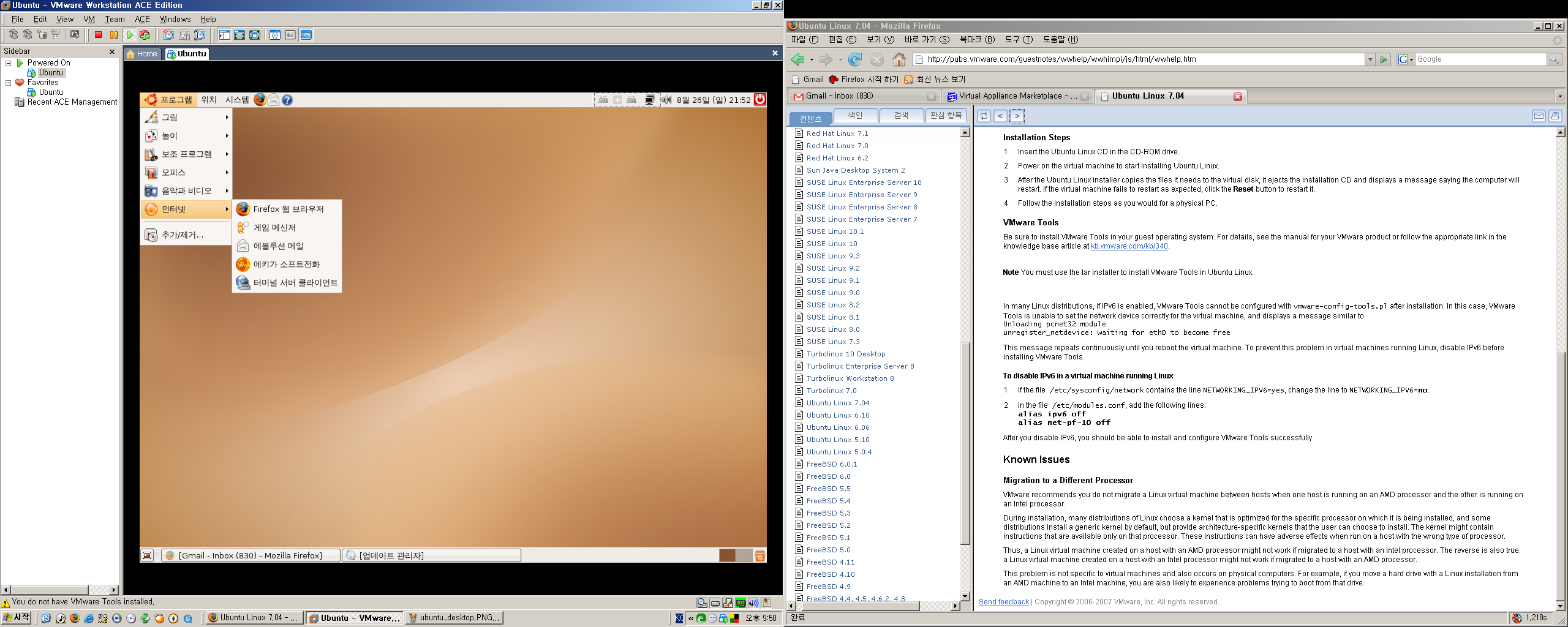Switch to the Home tab in VMware
This screenshot has width=1568, height=627.
pos(142,54)
